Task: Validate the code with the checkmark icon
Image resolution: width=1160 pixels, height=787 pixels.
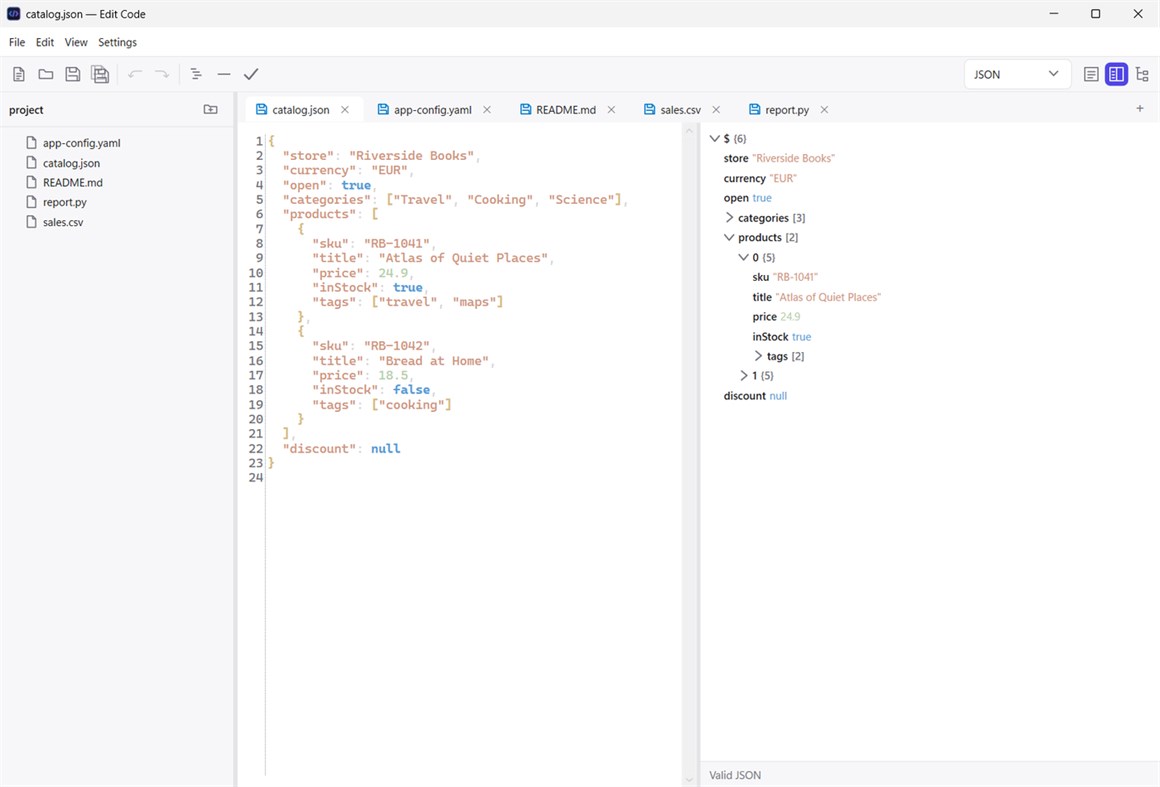Action: click(252, 74)
